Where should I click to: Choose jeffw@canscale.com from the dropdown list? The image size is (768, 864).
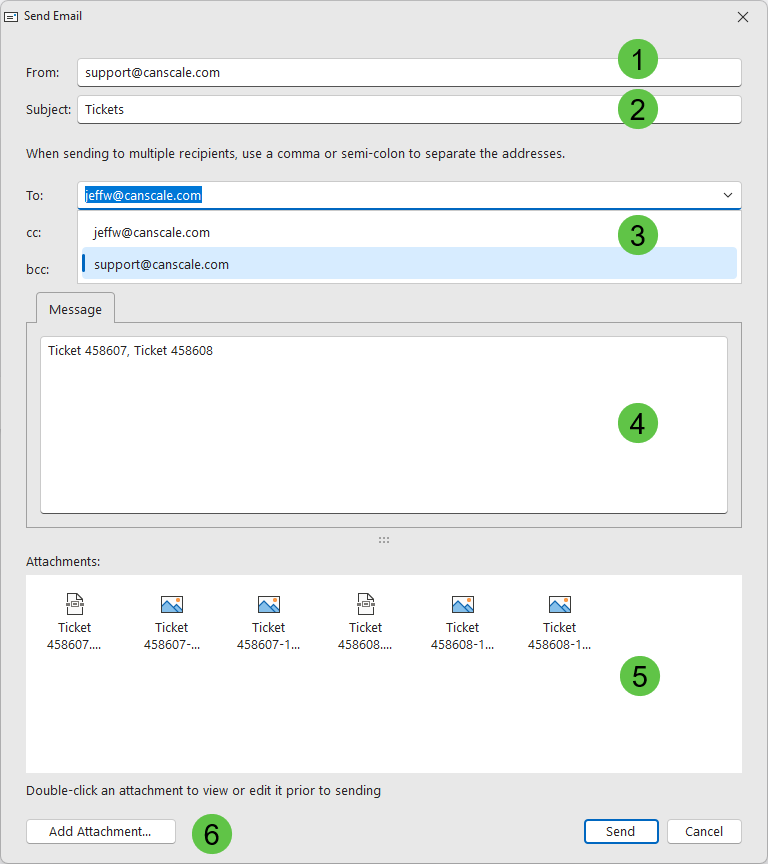152,232
